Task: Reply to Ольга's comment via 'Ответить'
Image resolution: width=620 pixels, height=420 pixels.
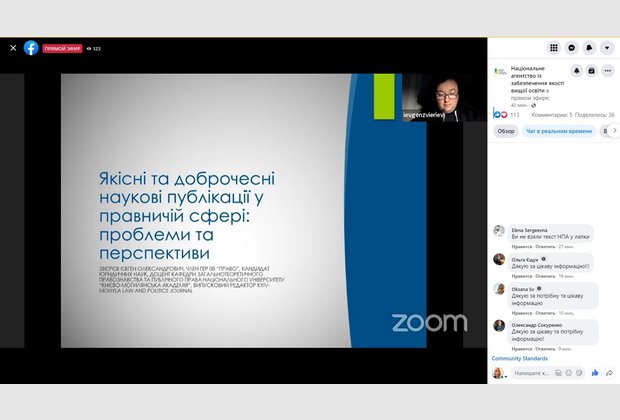Action: [x=545, y=276]
